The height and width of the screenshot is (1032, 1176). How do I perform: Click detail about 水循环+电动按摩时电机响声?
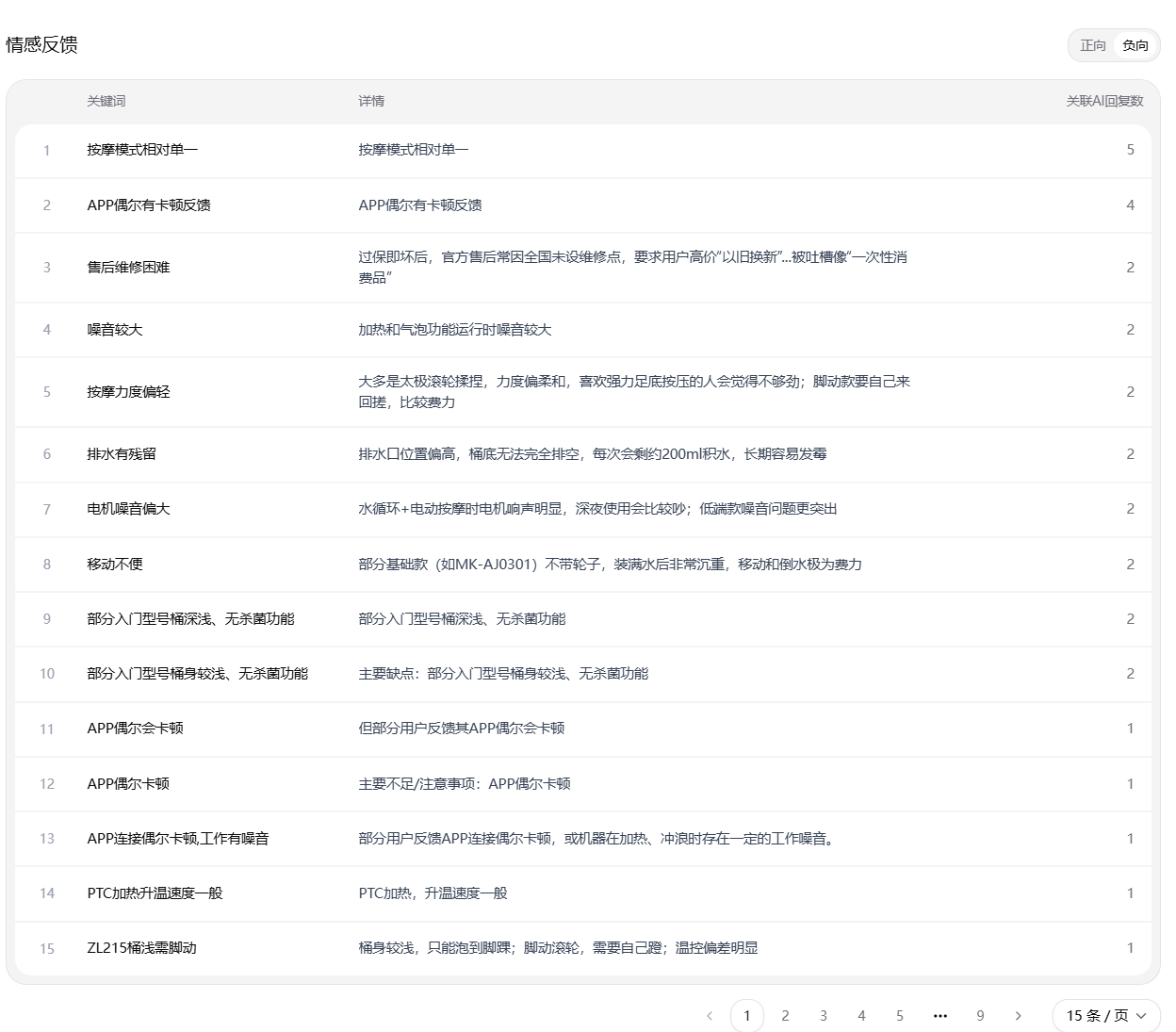pyautogui.click(x=597, y=508)
